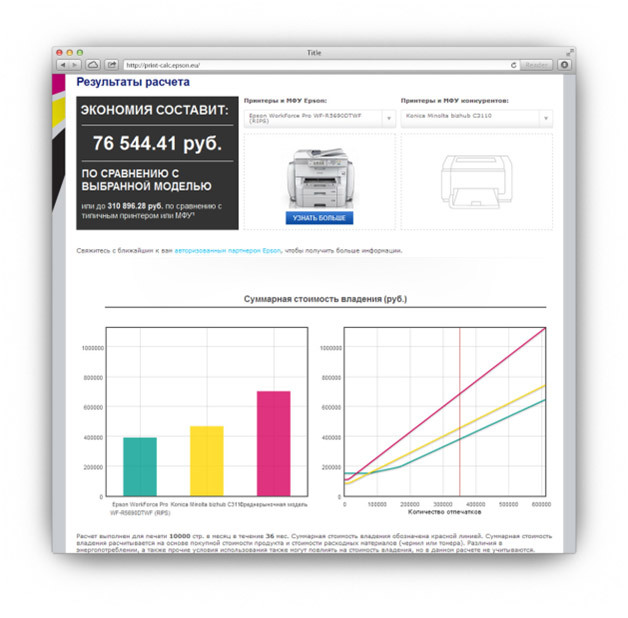Click the red vertical marker line in chart

point(460,412)
